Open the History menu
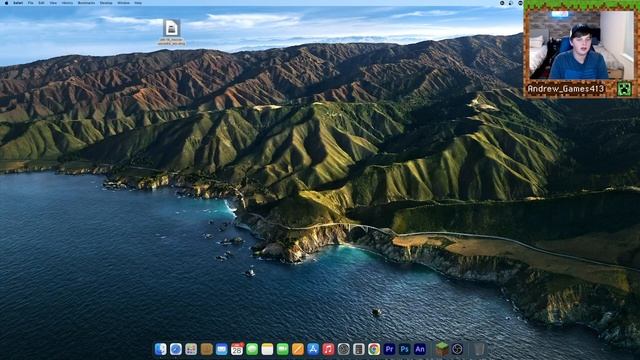 (67, 3)
